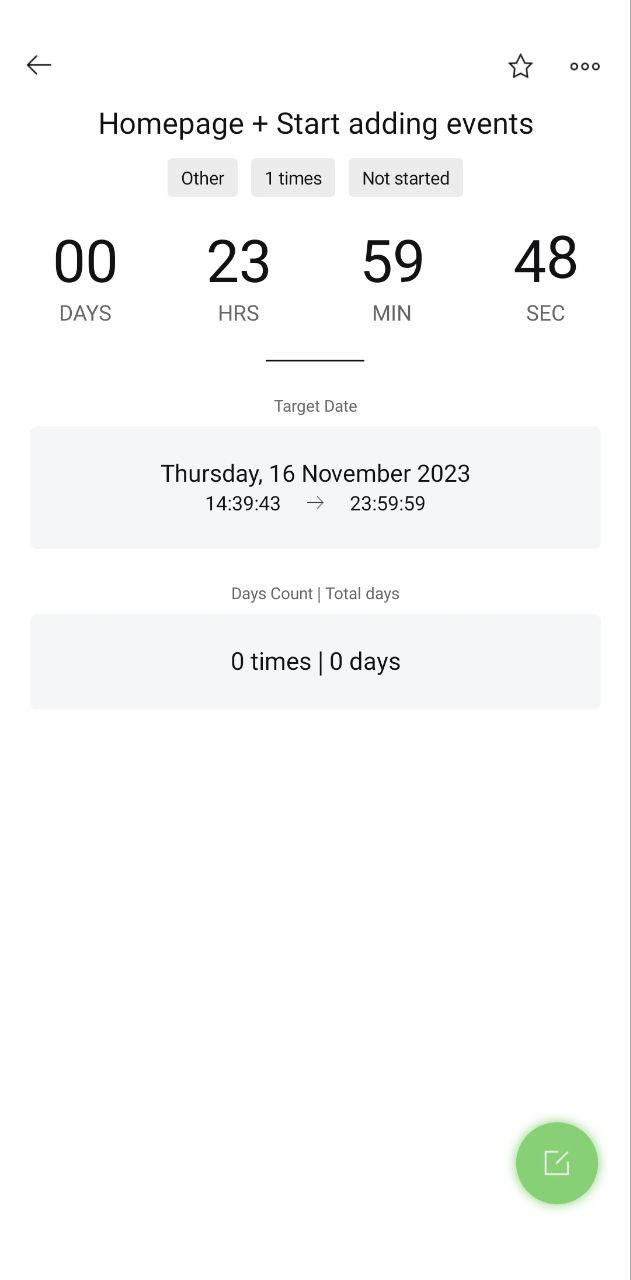
Task: Tap the 59 MIN countdown value
Action: pyautogui.click(x=392, y=279)
